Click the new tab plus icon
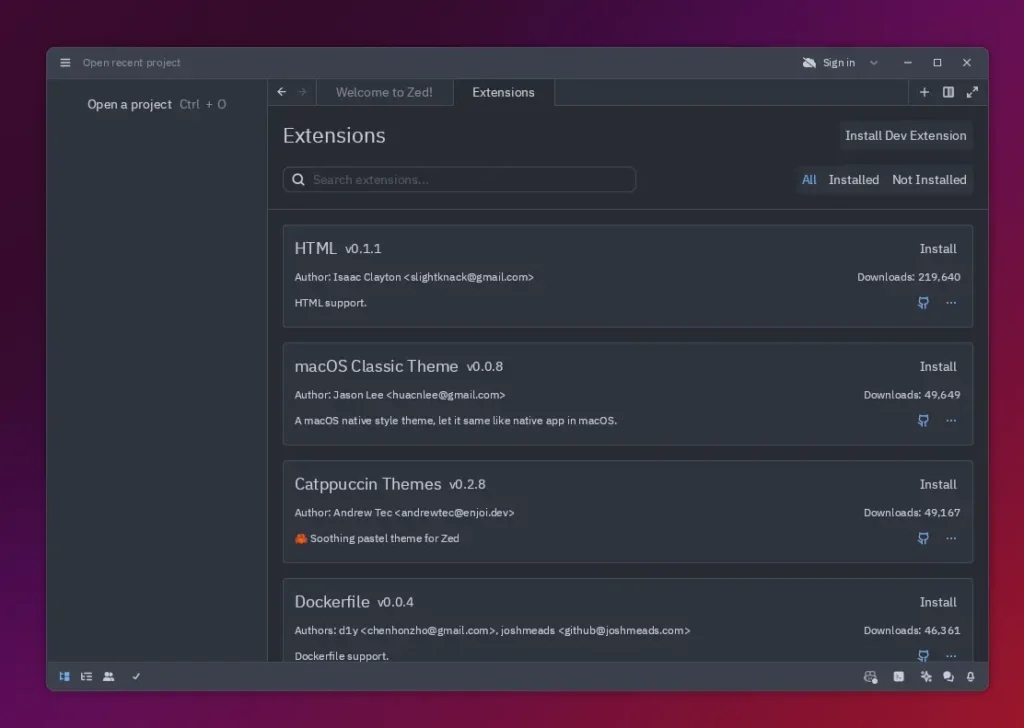 [924, 92]
